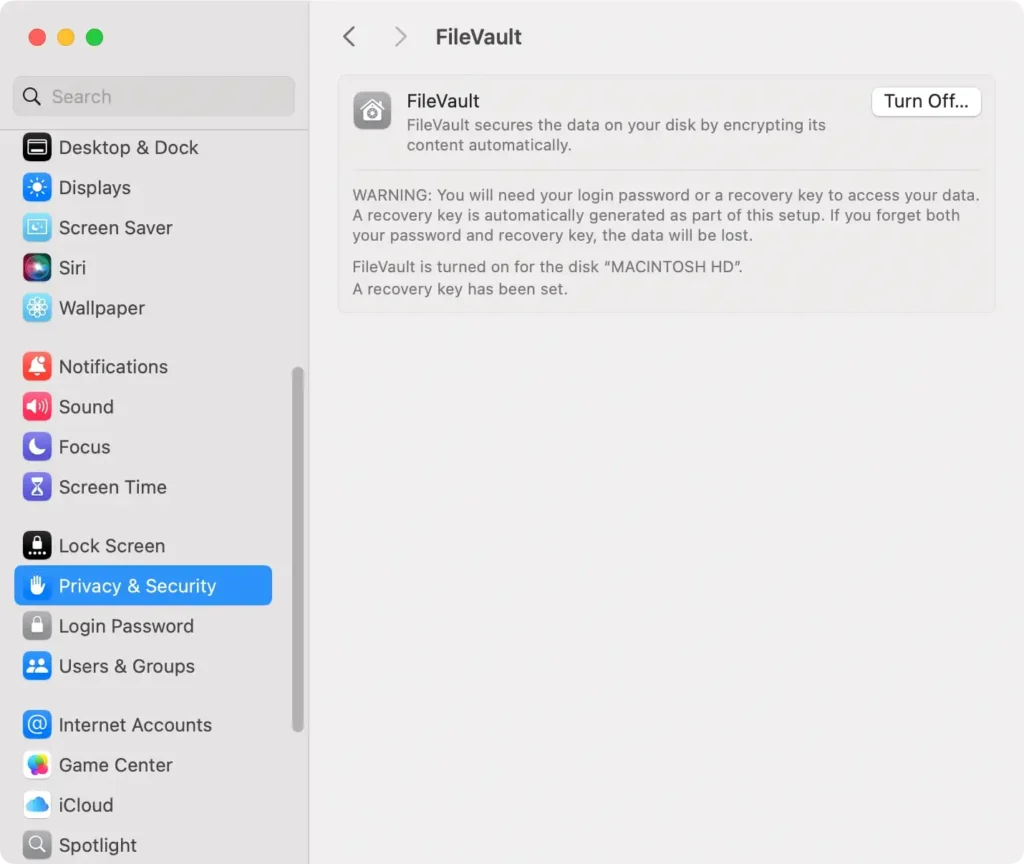
Task: Focus the Search field in sidebar
Action: coord(154,97)
